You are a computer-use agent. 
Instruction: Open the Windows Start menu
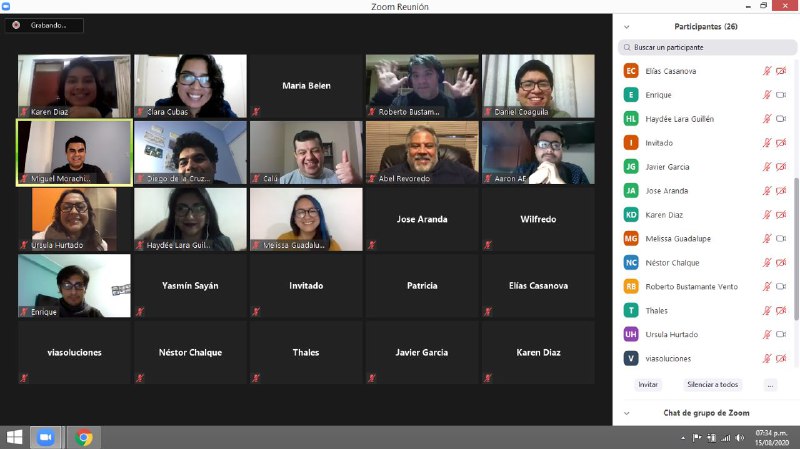[14, 438]
